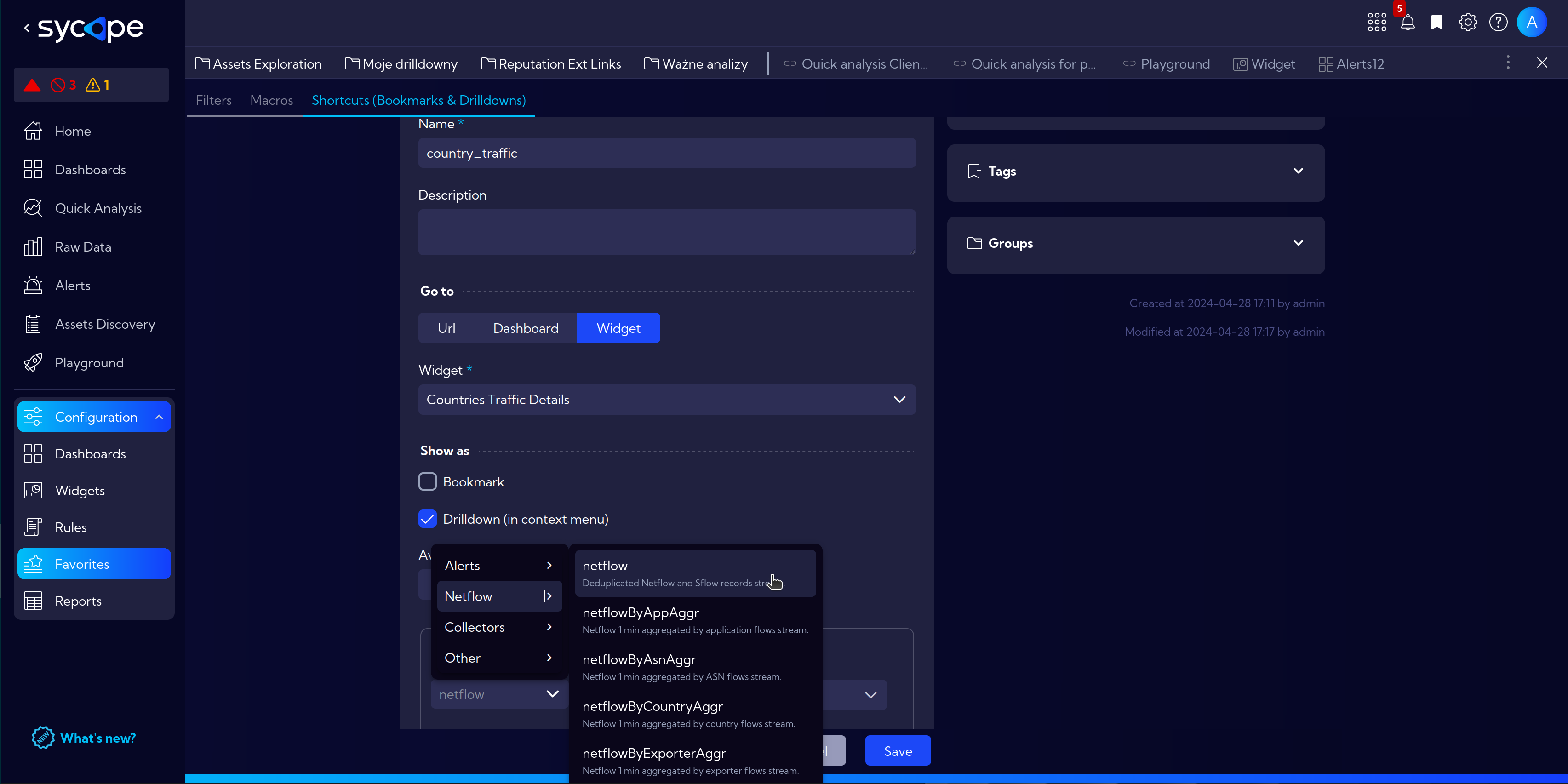Open Assets Discovery section
1568x784 pixels.
click(x=105, y=324)
